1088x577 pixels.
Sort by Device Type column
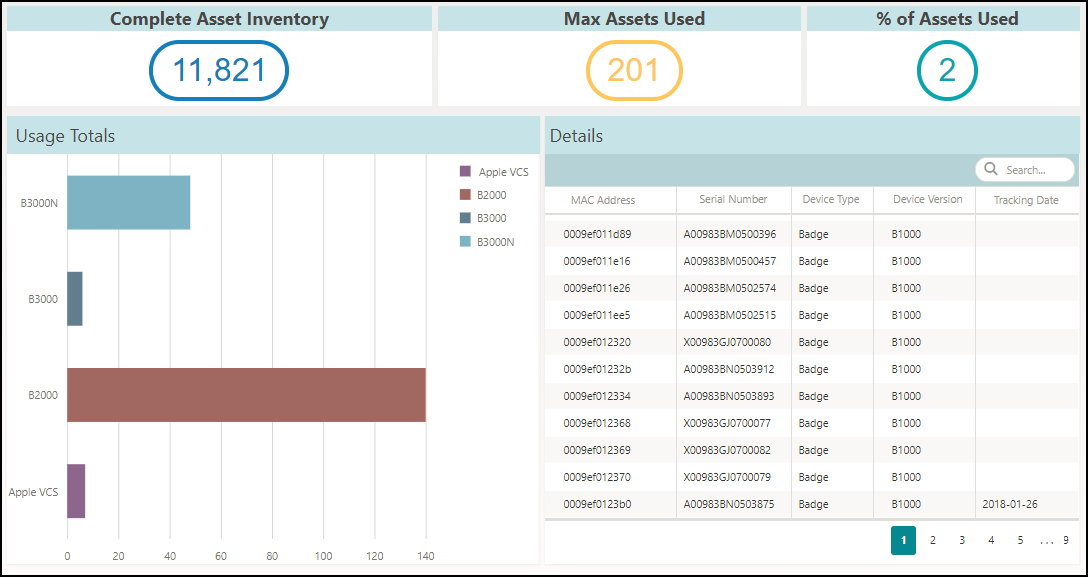click(x=831, y=200)
